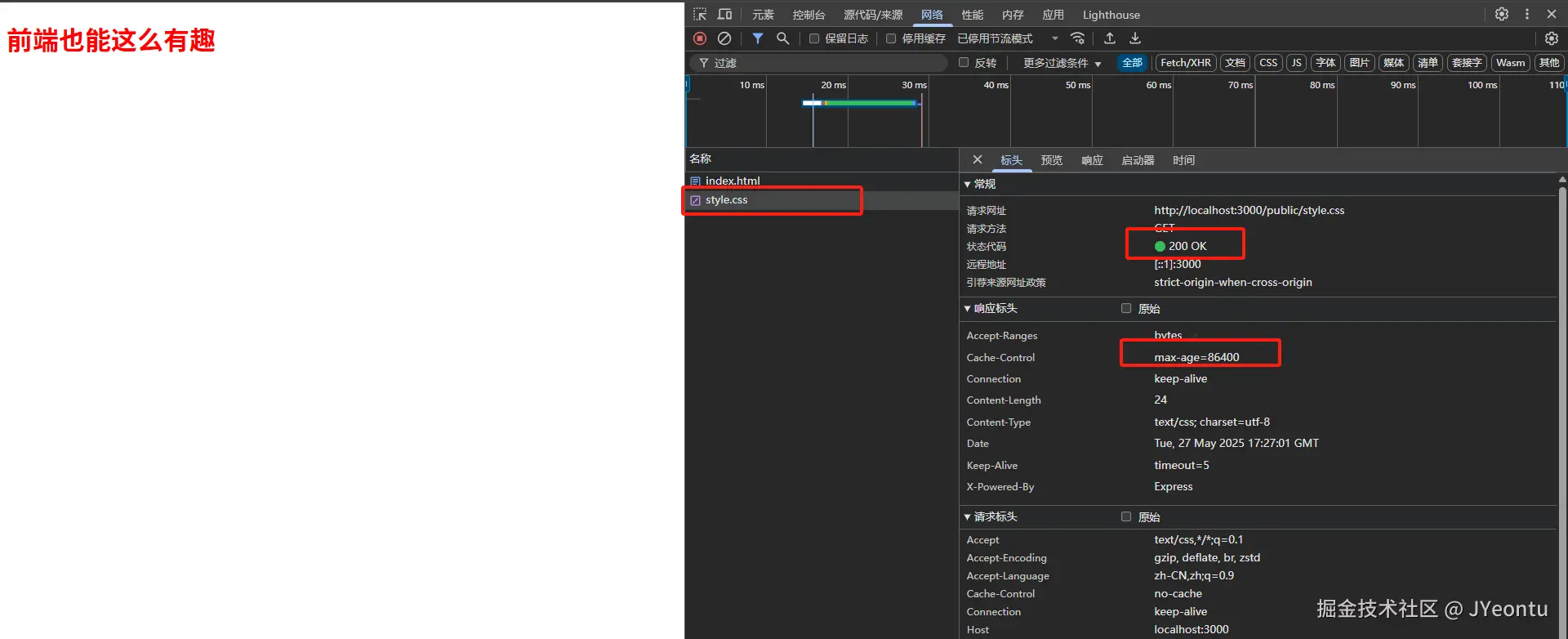Filter requests by 清单
Viewport: 1568px width, 639px height.
coord(1428,63)
